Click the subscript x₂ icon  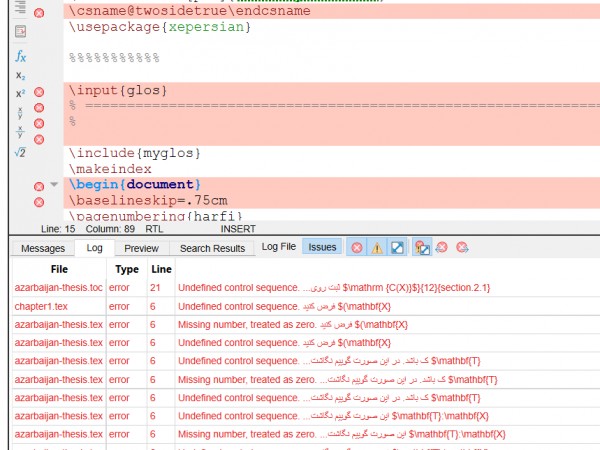pyautogui.click(x=20, y=75)
